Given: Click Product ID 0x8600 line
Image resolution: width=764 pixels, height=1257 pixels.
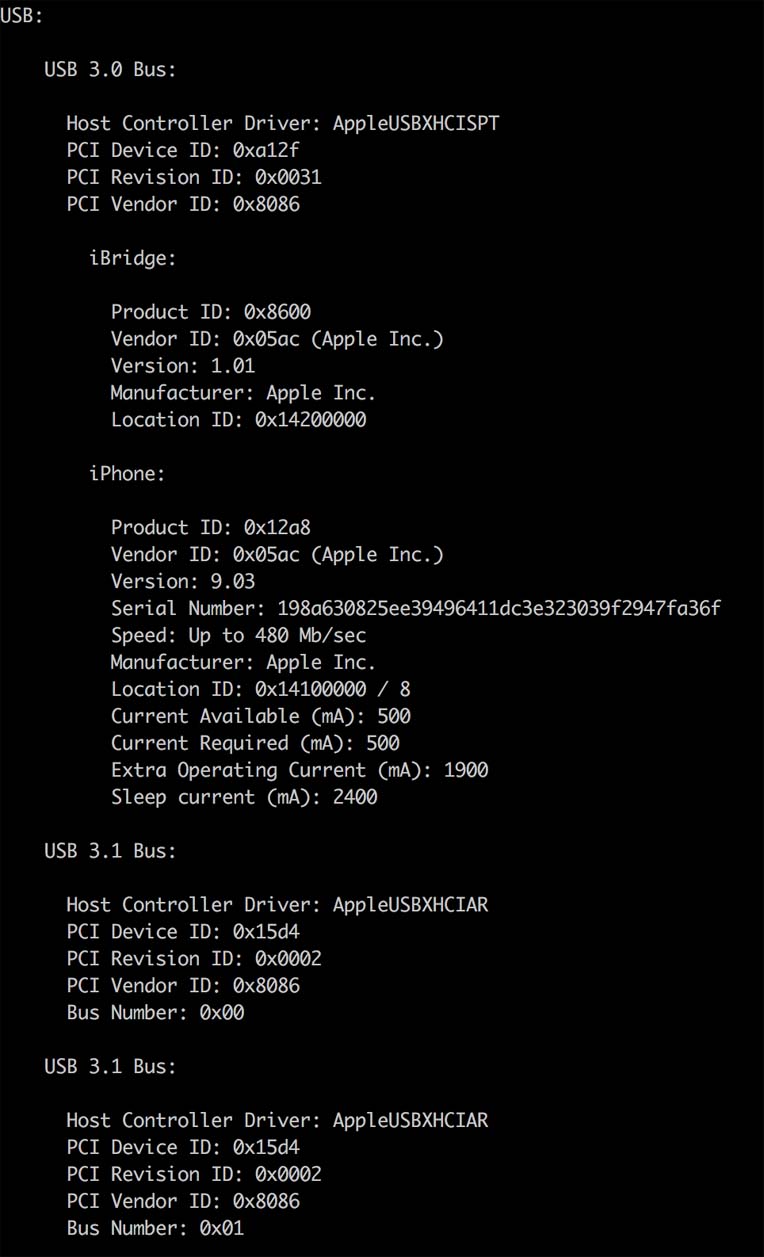Looking at the screenshot, I should [210, 312].
